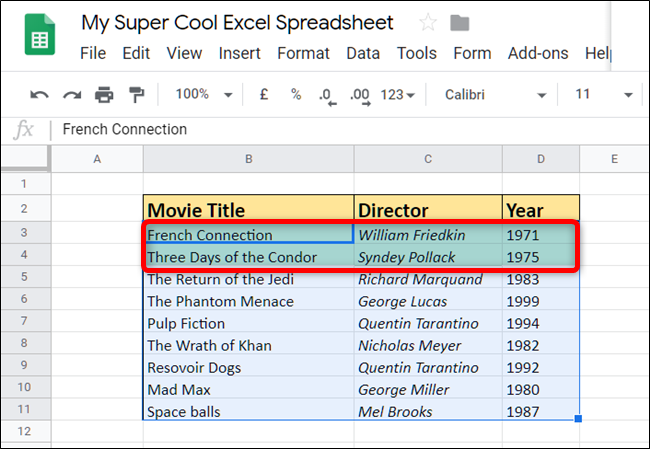Open the Google Sheets home icon

click(40, 40)
